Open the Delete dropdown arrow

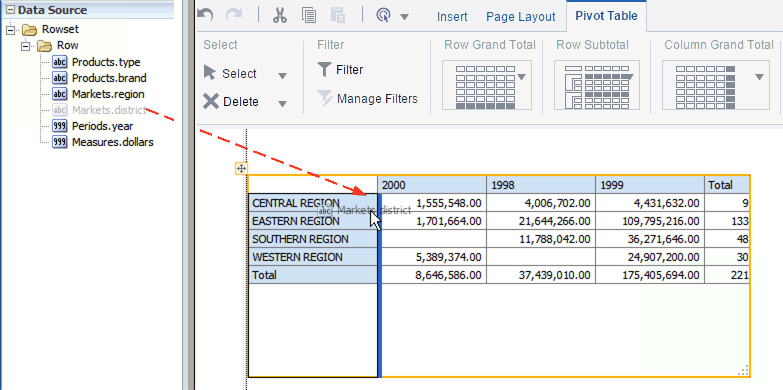click(283, 104)
